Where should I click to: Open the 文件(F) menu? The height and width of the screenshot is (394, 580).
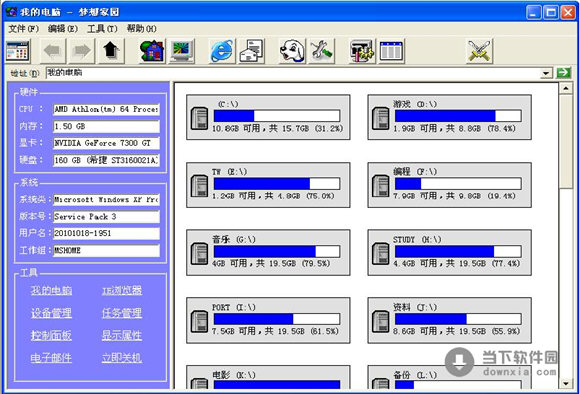pyautogui.click(x=24, y=28)
